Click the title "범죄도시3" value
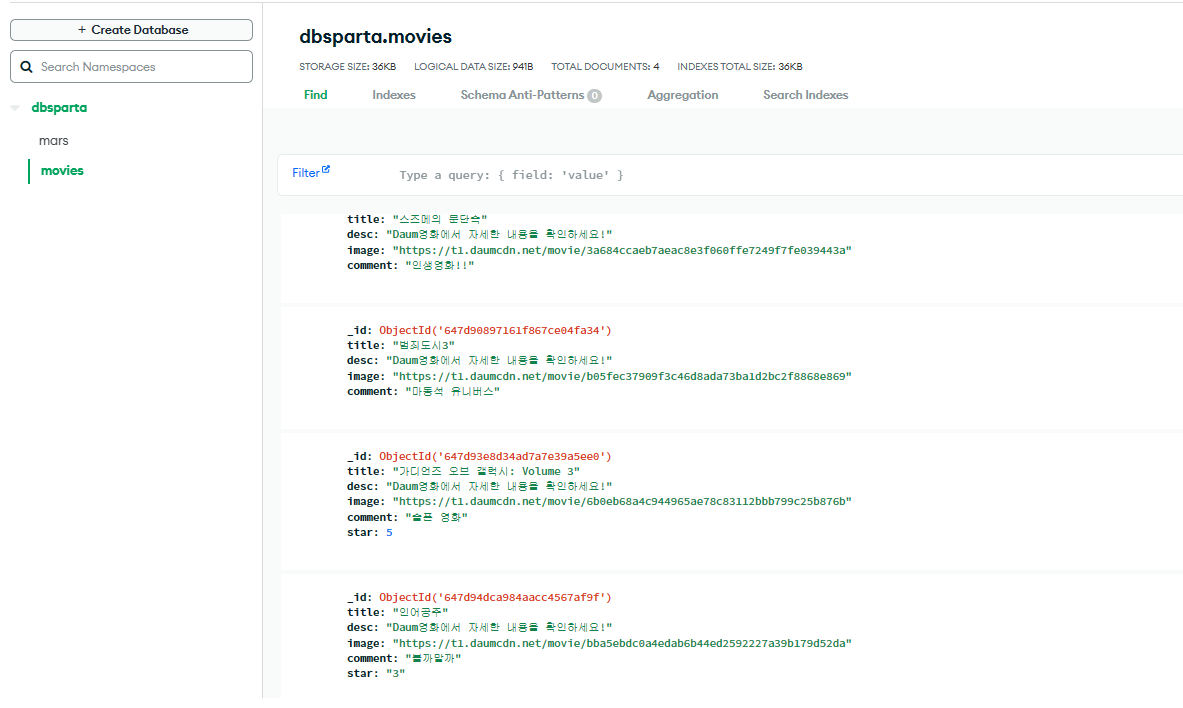The width and height of the screenshot is (1183, 708). point(423,346)
